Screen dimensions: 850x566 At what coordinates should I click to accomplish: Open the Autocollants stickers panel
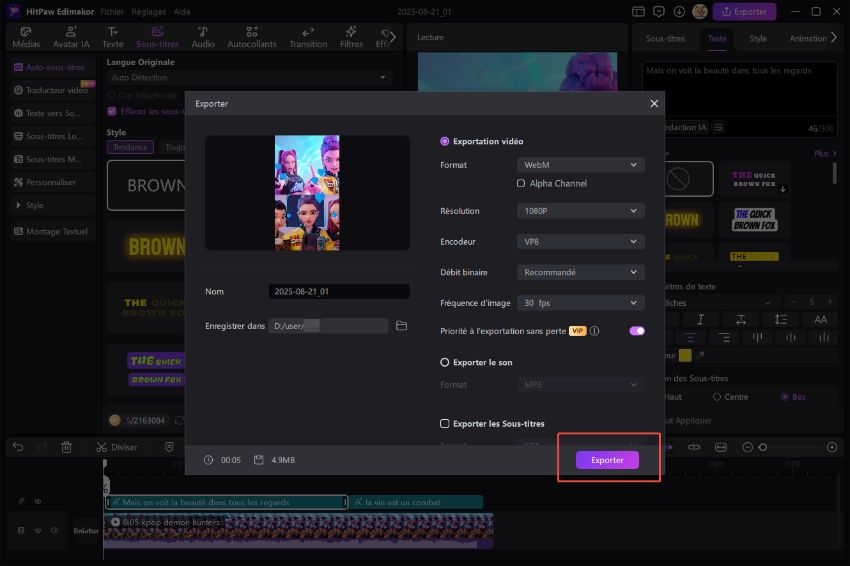point(252,38)
